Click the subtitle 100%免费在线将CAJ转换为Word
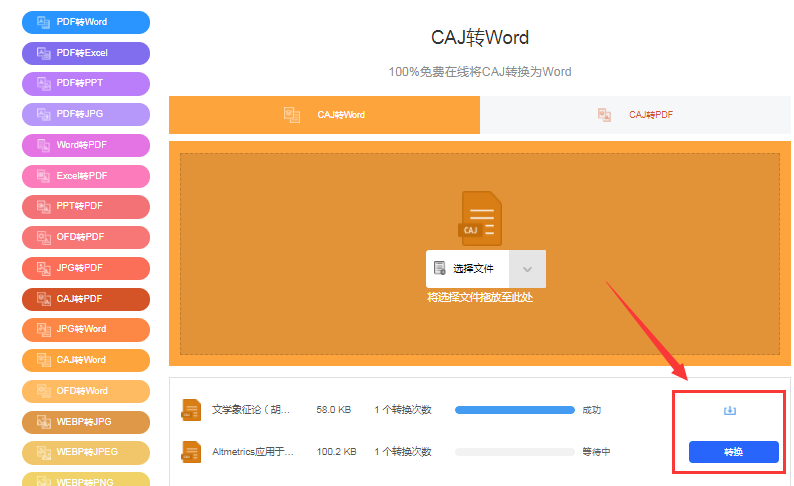794x486 pixels. 480,72
